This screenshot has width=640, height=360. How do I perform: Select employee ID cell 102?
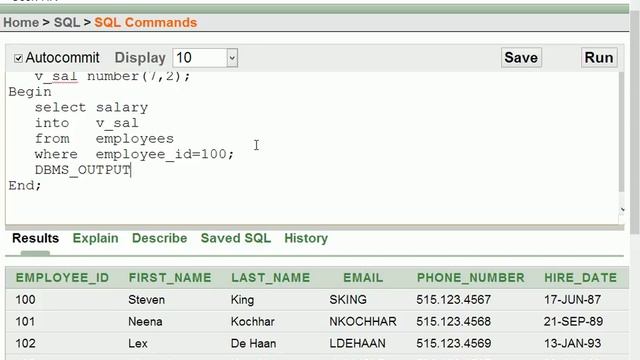click(x=25, y=343)
